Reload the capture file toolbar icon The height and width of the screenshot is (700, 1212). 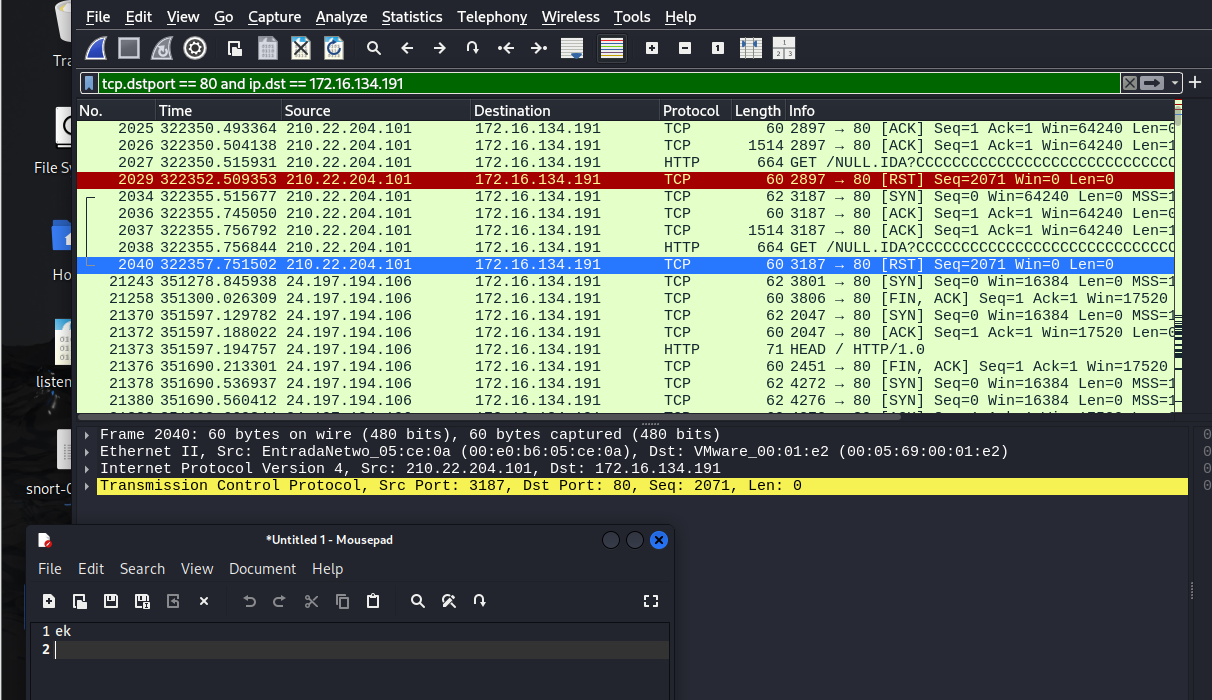(334, 48)
